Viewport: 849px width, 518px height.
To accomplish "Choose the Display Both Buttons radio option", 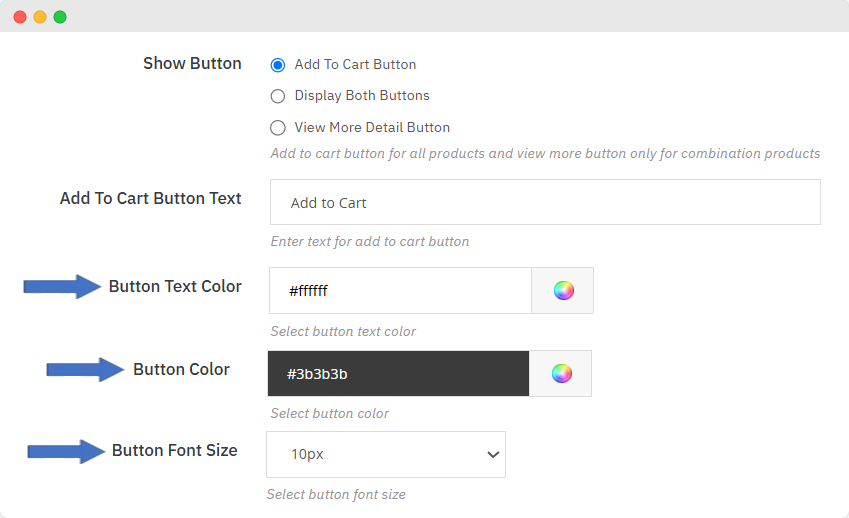I will (278, 97).
